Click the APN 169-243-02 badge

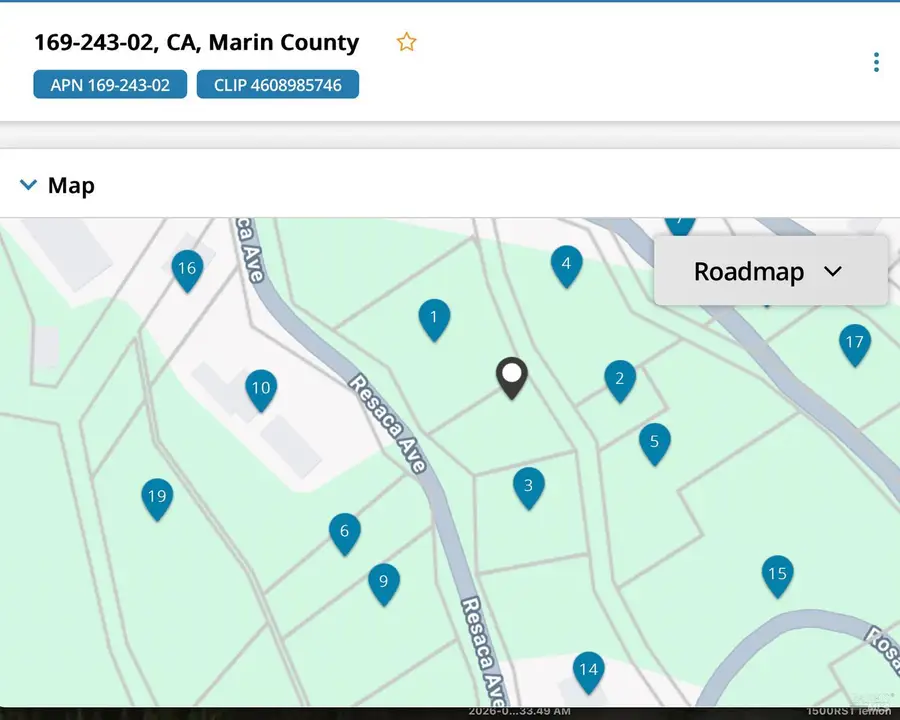pyautogui.click(x=109, y=85)
